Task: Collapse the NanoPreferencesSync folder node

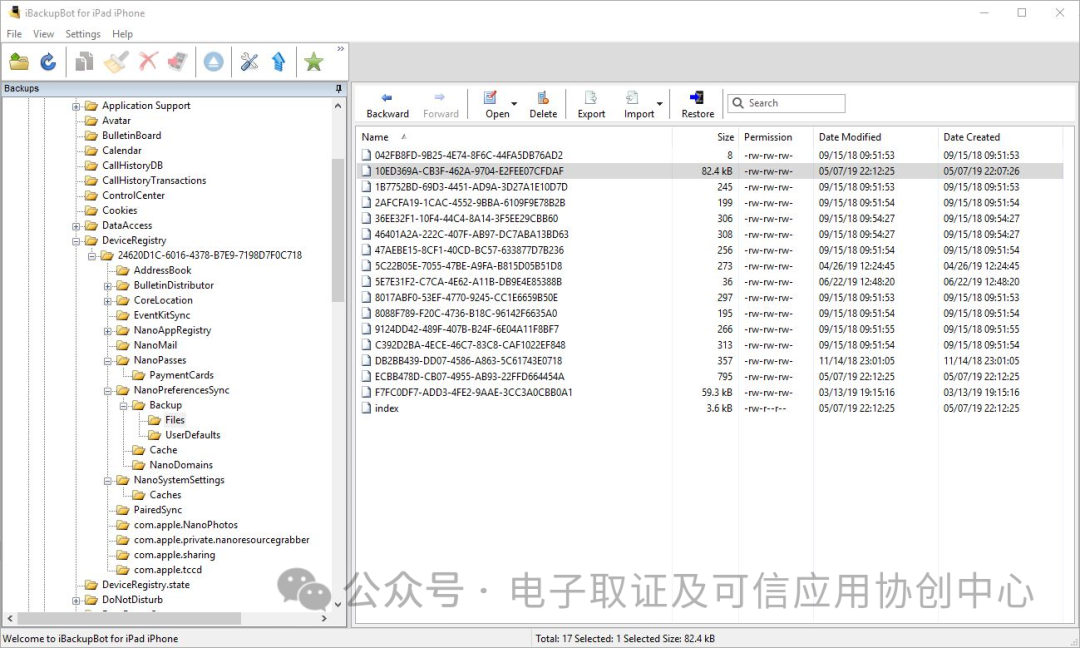Action: coord(107,390)
